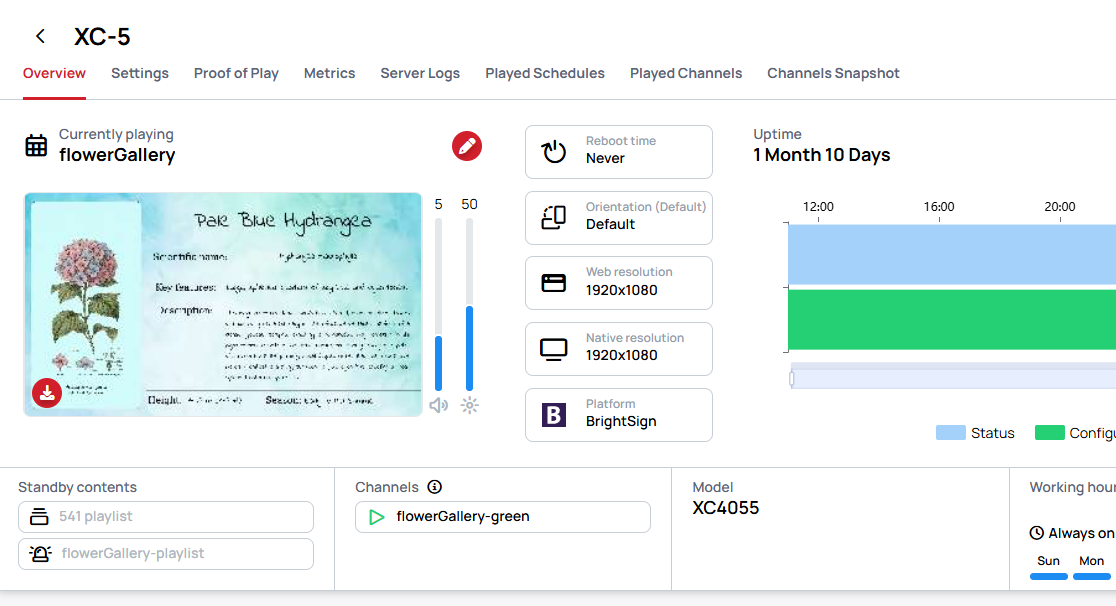Switch to the Played Channels tab
This screenshot has height=606, width=1116.
(x=686, y=73)
